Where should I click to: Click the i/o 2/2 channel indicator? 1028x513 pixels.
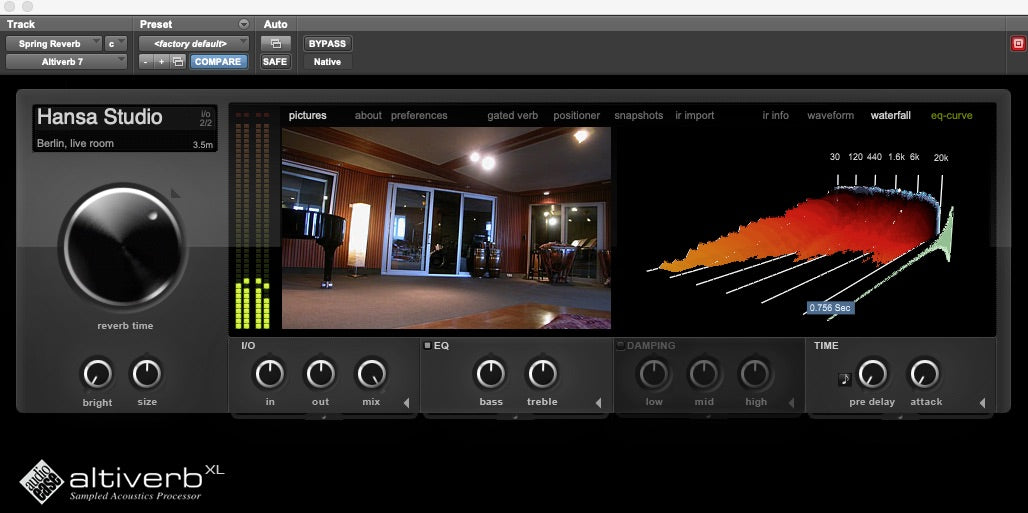(206, 118)
